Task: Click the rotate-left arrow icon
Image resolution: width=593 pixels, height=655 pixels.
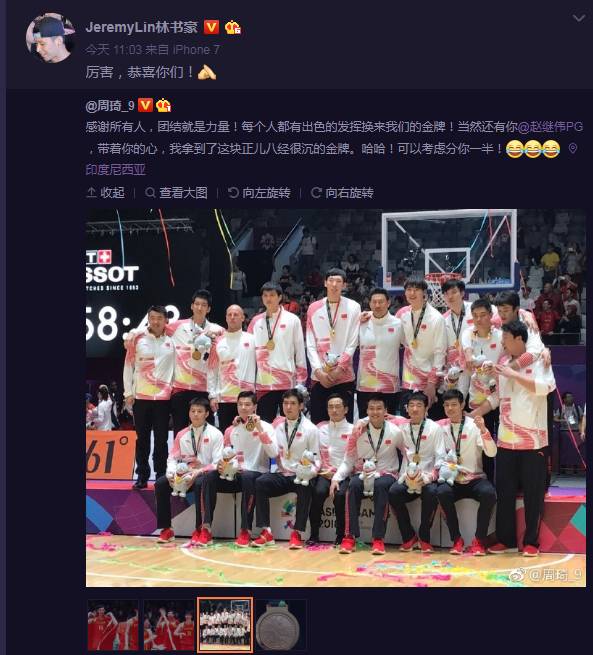Action: (233, 193)
